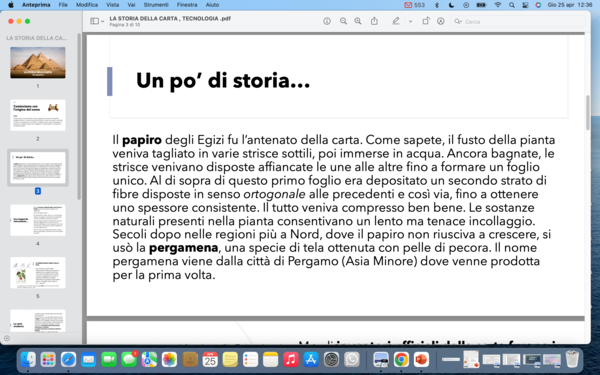The width and height of the screenshot is (600, 375).
Task: Open the Strumenti menu
Action: pyautogui.click(x=156, y=5)
